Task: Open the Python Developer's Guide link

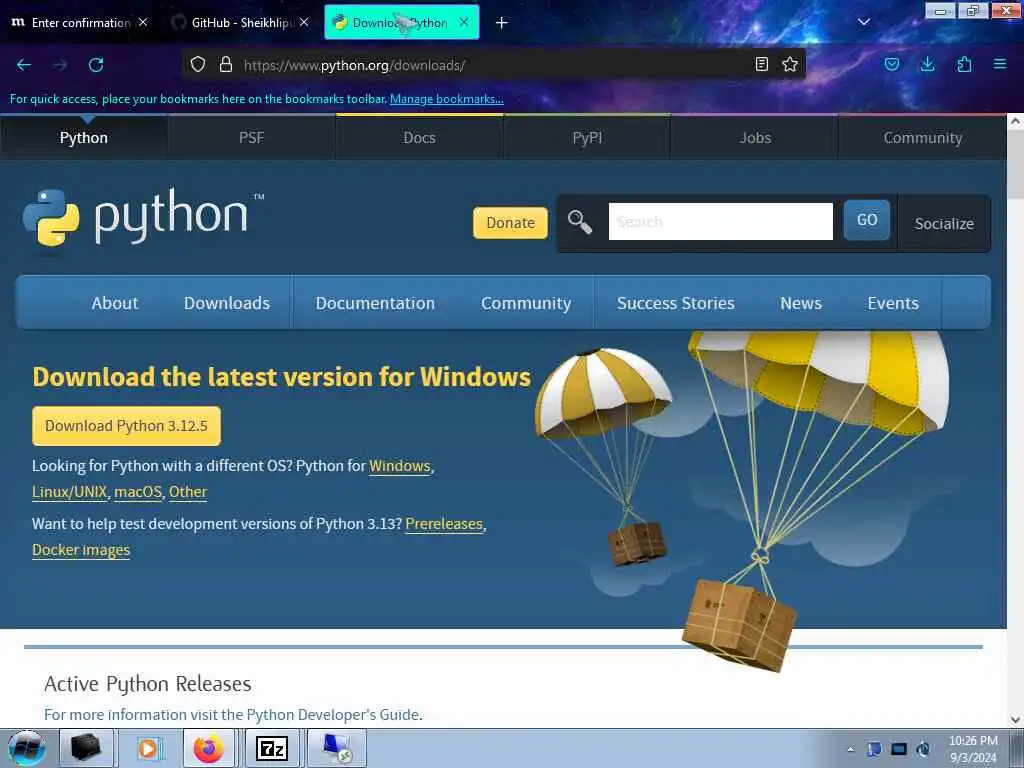Action: pos(334,714)
